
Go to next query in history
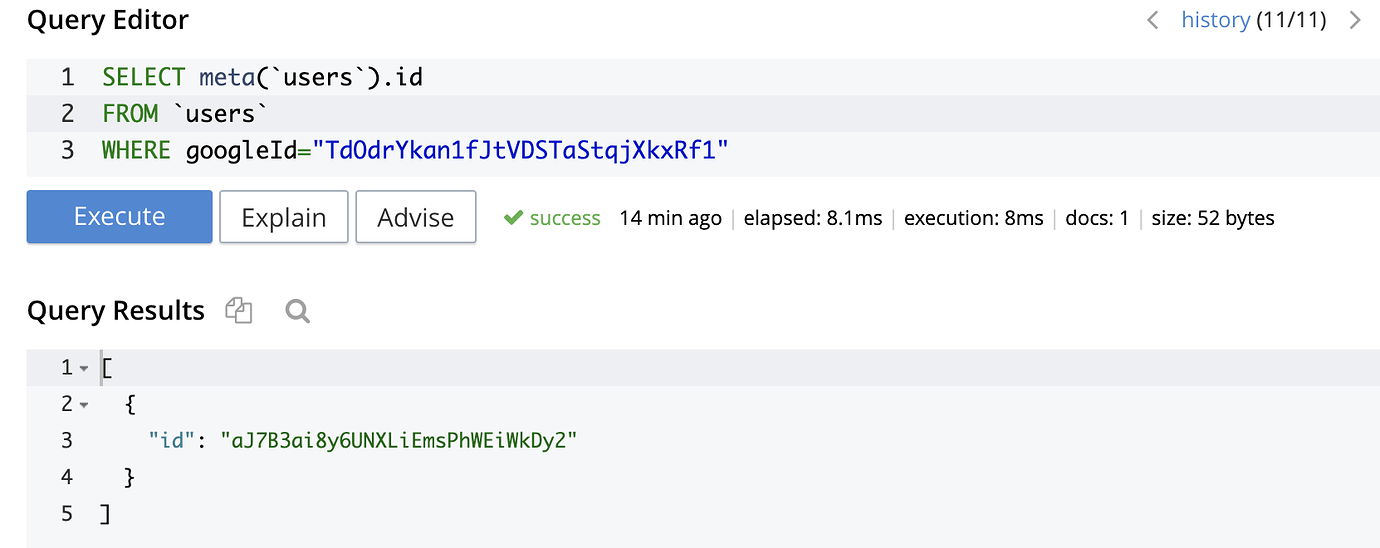point(1355,20)
